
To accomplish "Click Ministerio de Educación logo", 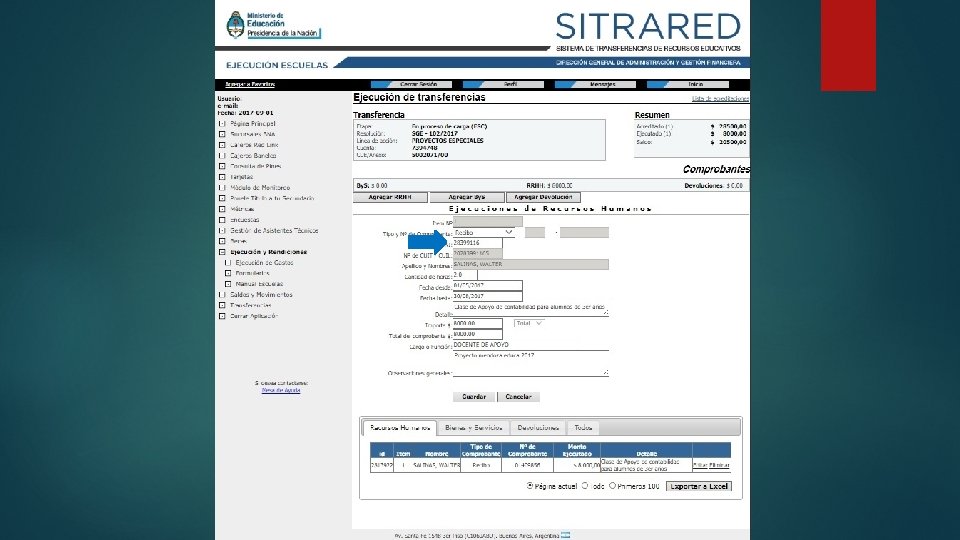I will point(273,24).
